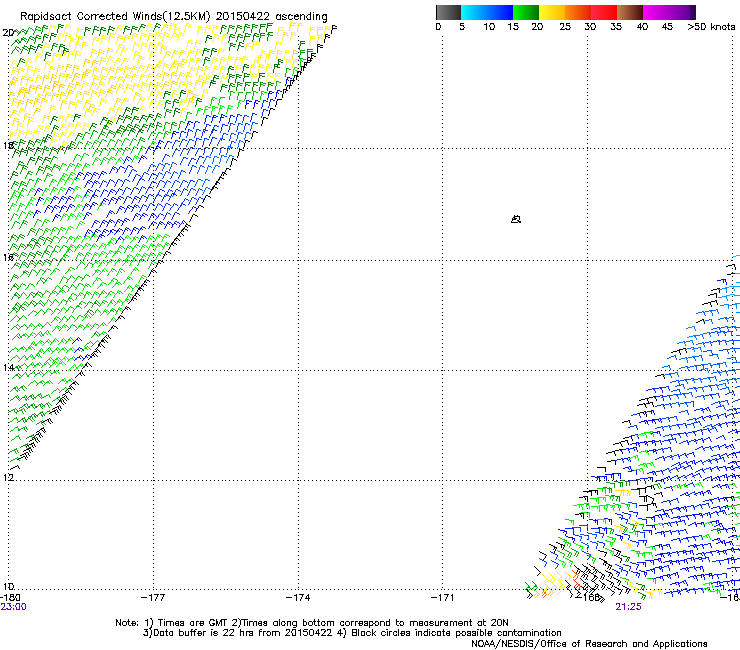Click the latitude label '14'
This screenshot has width=740, height=650.
click(8, 367)
